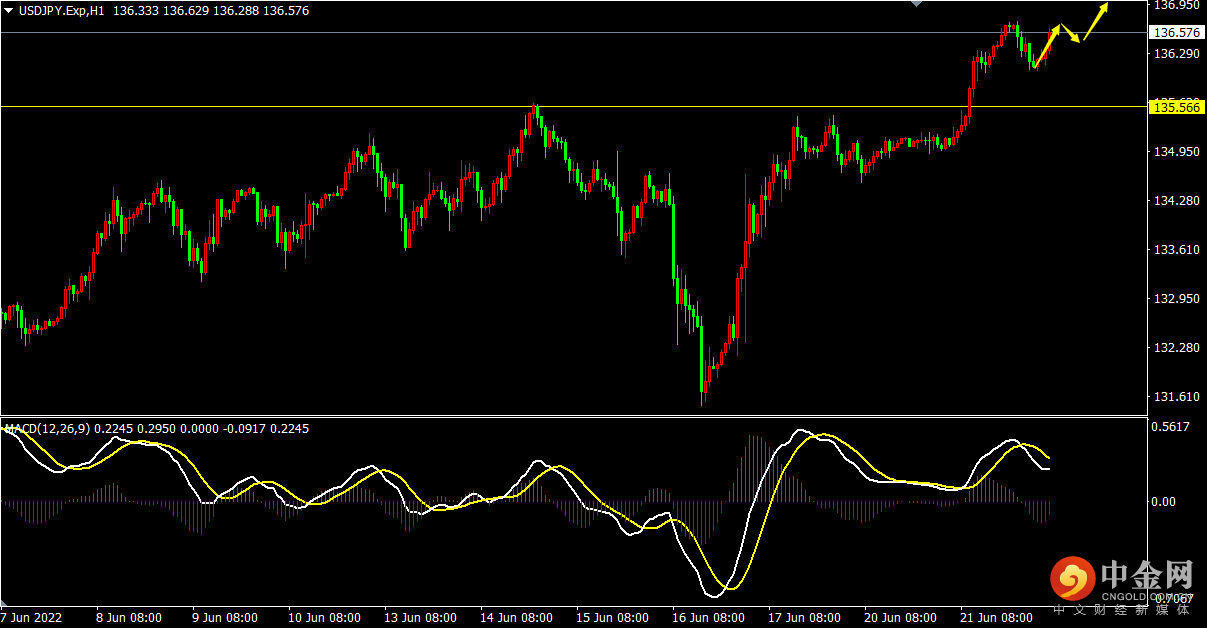Click the MACD(12,26,9) indicator label

pos(47,428)
